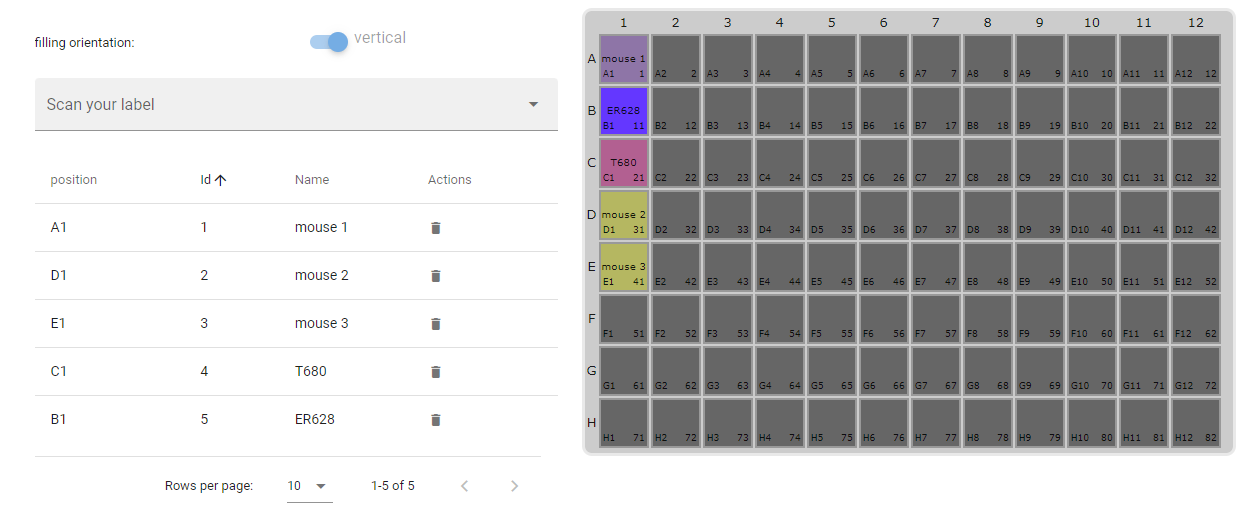Go to next table page
Image resolution: width=1251 pixels, height=531 pixels.
[515, 486]
